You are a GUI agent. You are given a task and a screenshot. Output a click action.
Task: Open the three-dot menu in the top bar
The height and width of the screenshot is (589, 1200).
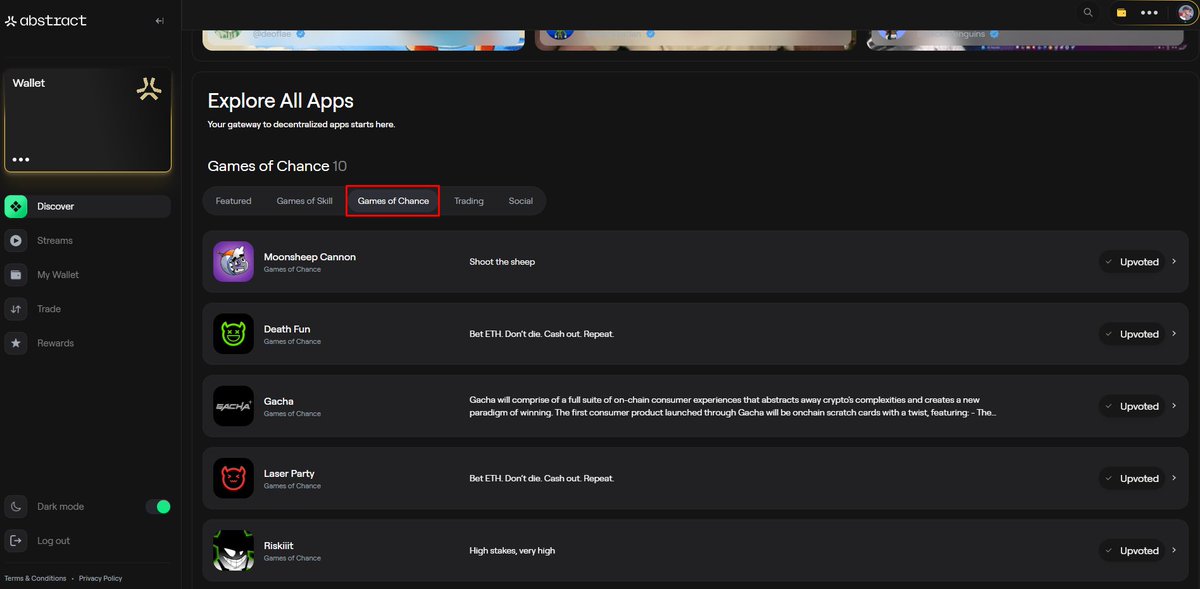[x=1149, y=13]
